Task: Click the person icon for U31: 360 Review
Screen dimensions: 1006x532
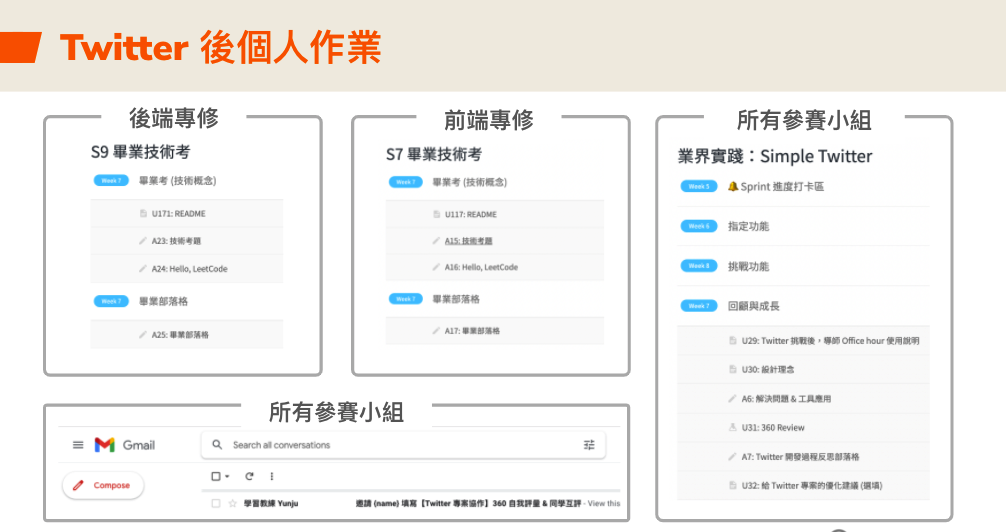Action: pyautogui.click(x=733, y=427)
